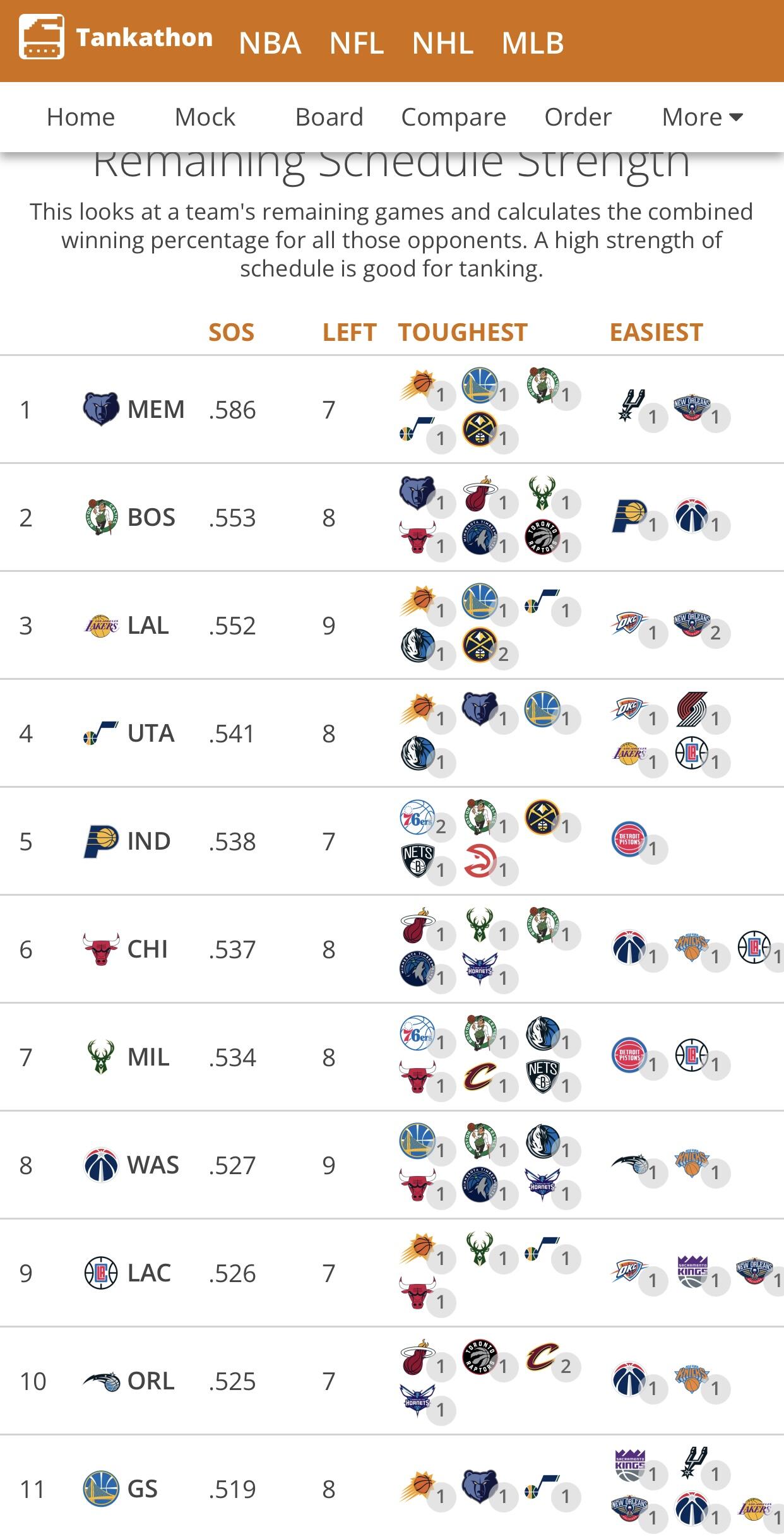Screen dimensions: 784x1539
Task: Go to the Compare tab
Action: pos(453,117)
